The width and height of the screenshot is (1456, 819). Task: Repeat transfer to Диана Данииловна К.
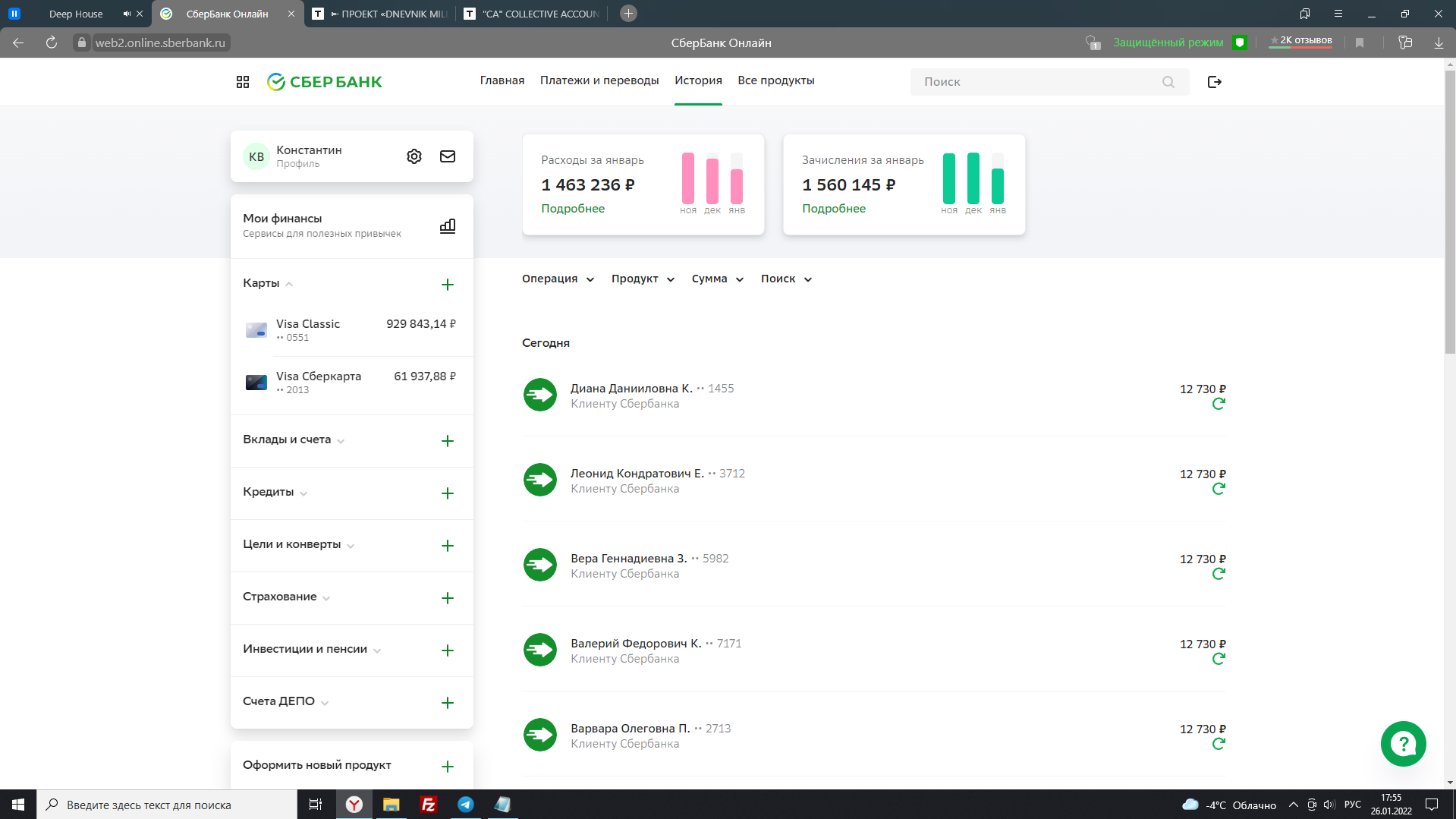(x=1218, y=404)
